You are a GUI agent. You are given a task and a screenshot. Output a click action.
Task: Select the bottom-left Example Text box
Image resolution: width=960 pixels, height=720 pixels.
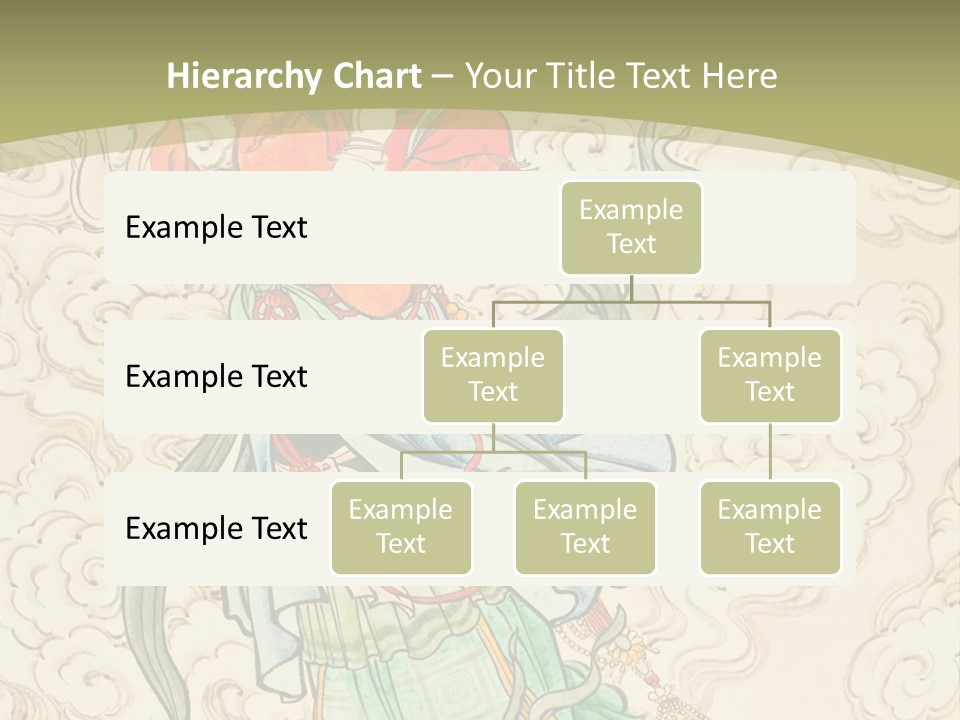coord(401,527)
